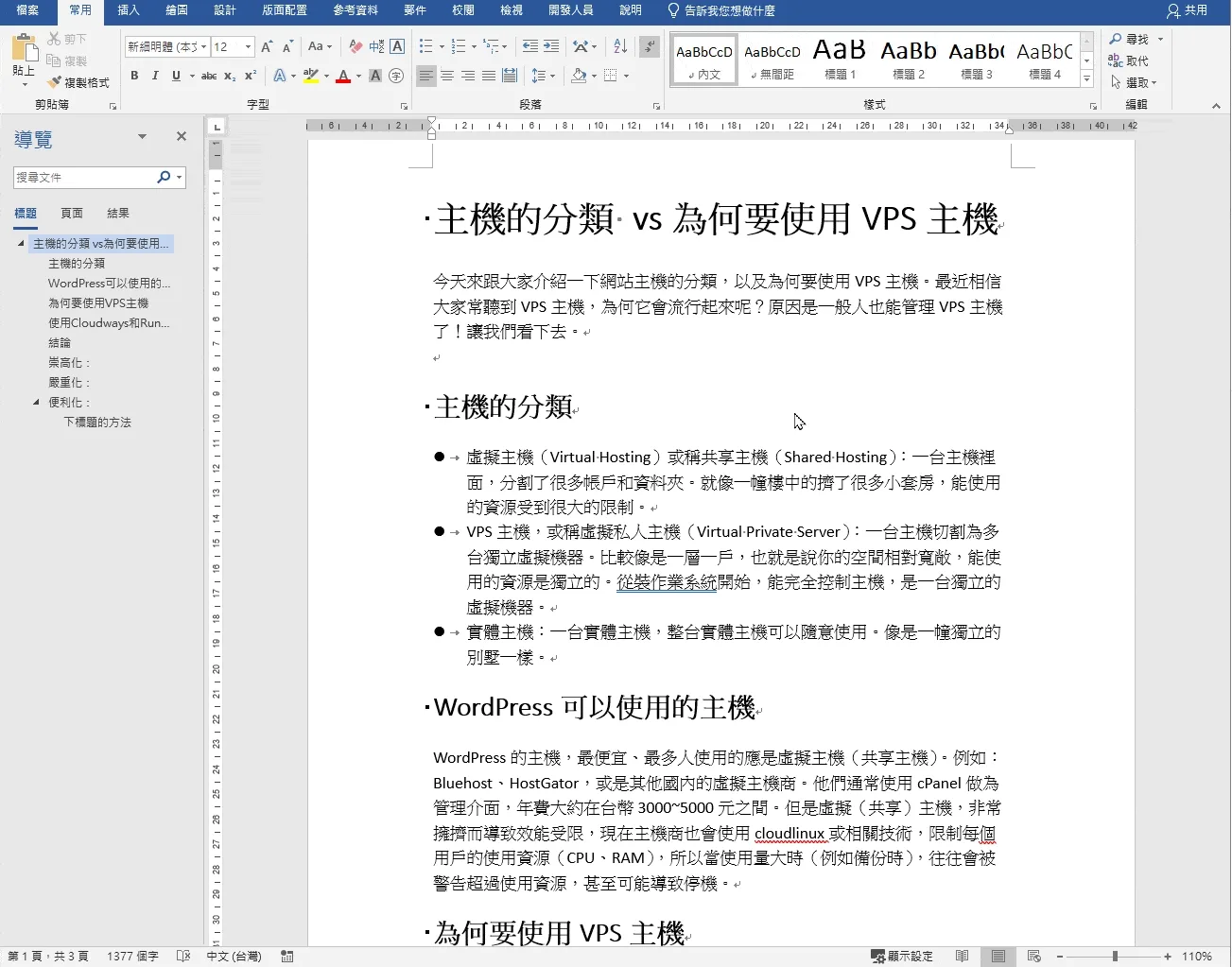Toggle italic formatting
The image size is (1232, 967).
tap(155, 76)
